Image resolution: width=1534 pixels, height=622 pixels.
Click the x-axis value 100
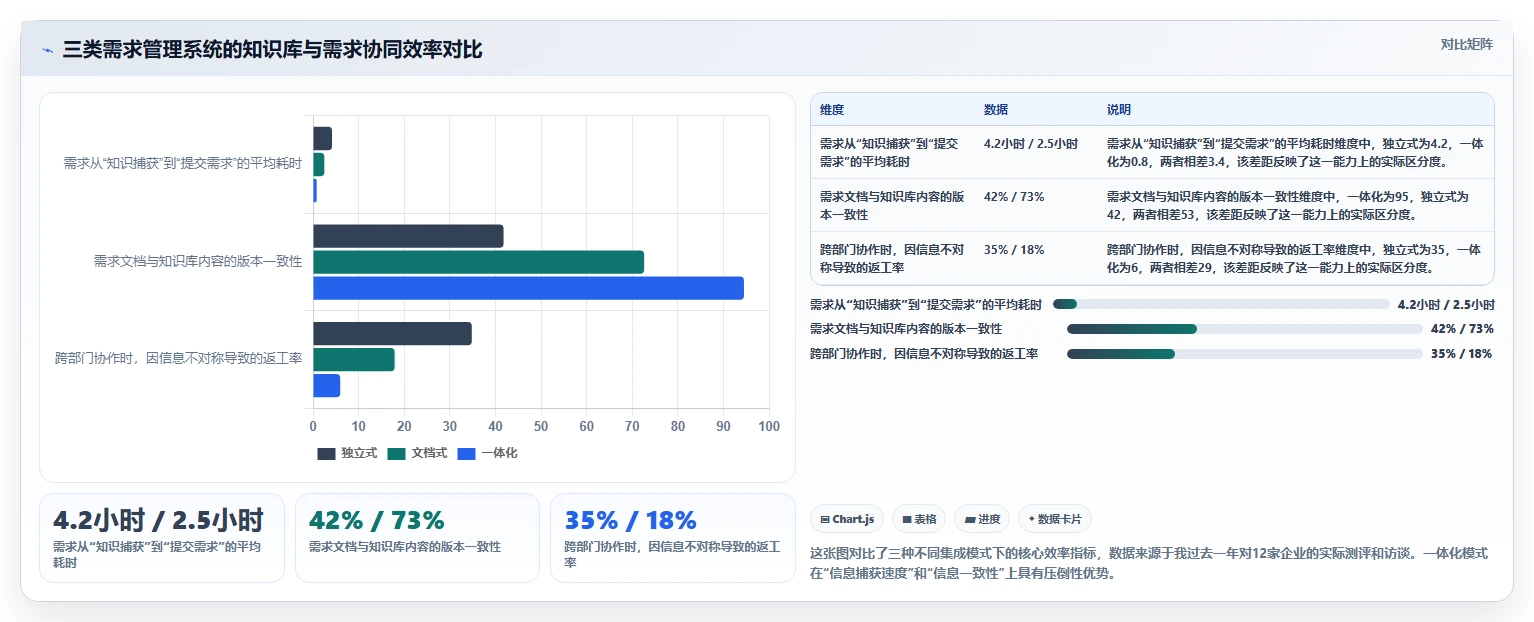click(769, 427)
